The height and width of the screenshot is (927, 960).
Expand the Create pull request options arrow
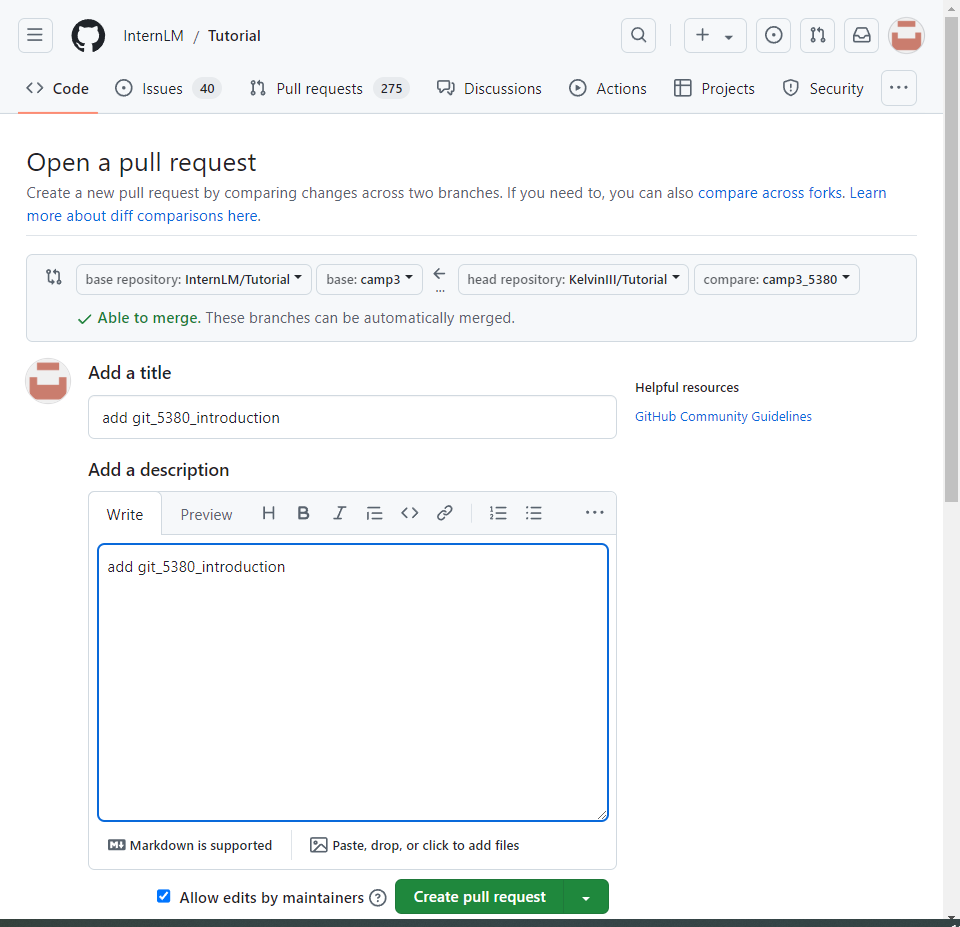pos(586,896)
